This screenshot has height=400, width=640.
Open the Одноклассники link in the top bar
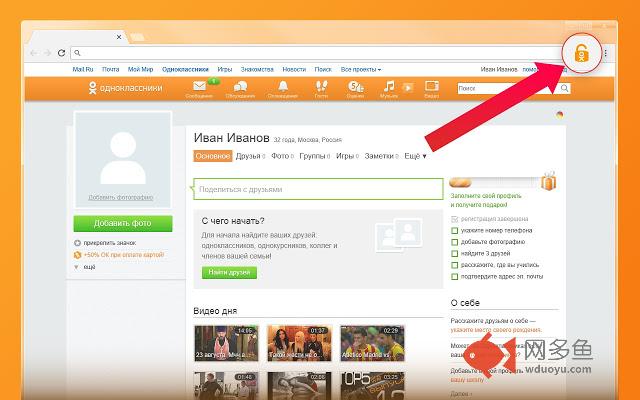point(185,69)
